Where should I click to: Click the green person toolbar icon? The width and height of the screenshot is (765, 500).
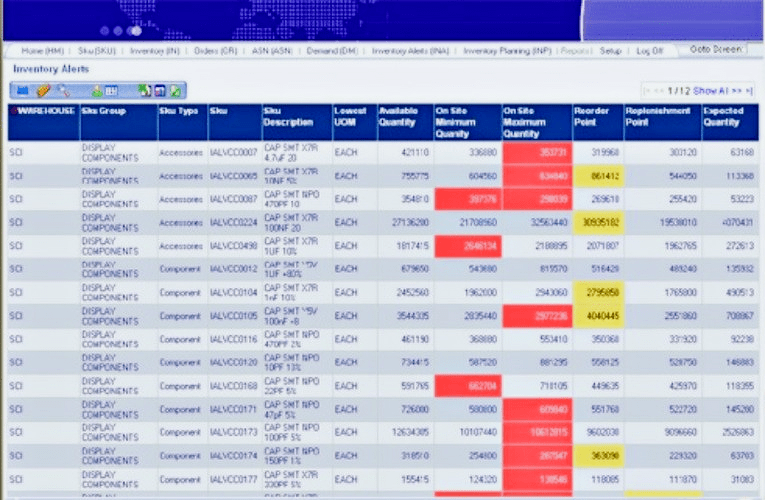(x=97, y=91)
